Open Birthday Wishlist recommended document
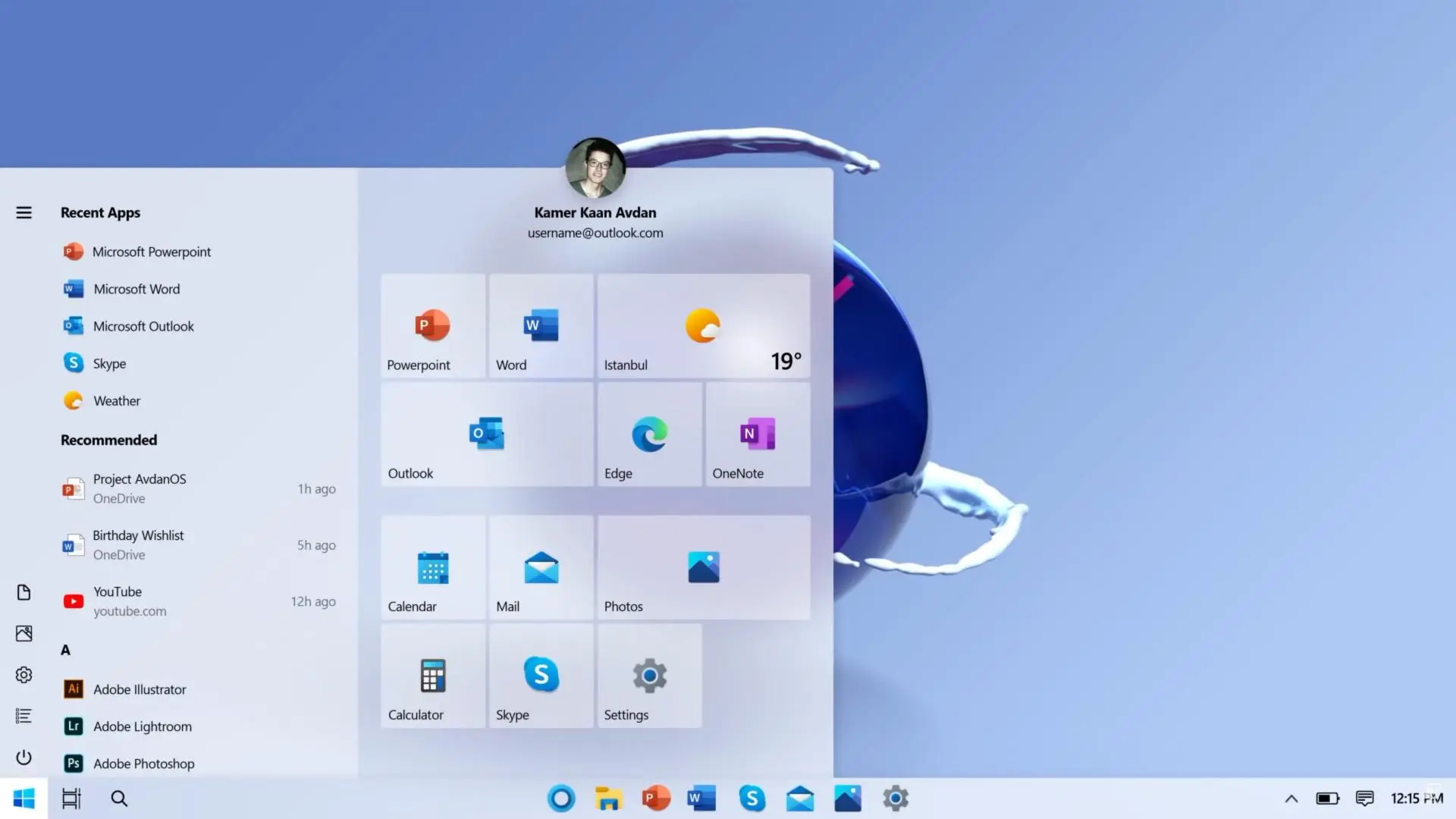Viewport: 1456px width, 819px height. tap(199, 545)
